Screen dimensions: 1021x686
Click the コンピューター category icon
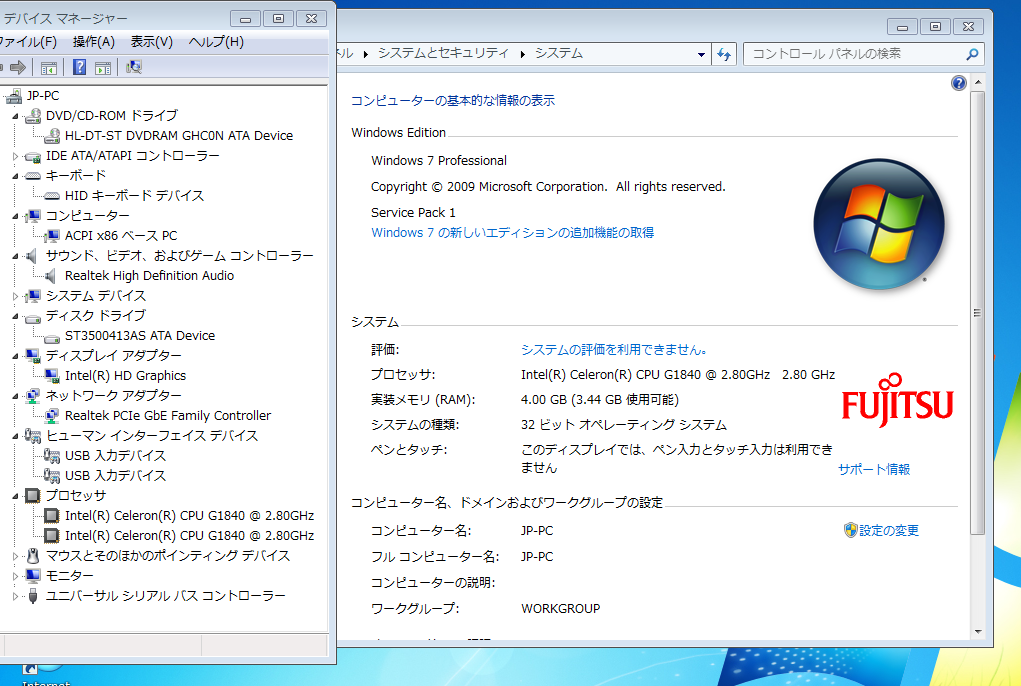pyautogui.click(x=33, y=216)
